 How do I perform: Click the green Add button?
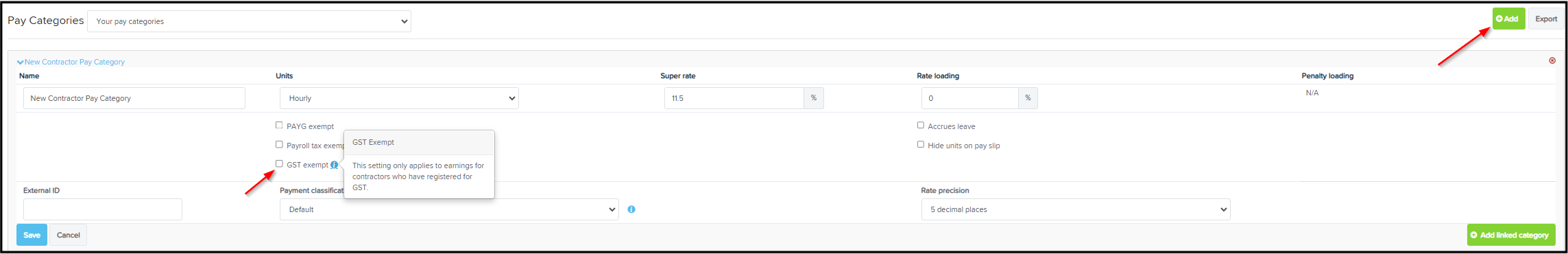pyautogui.click(x=1508, y=19)
